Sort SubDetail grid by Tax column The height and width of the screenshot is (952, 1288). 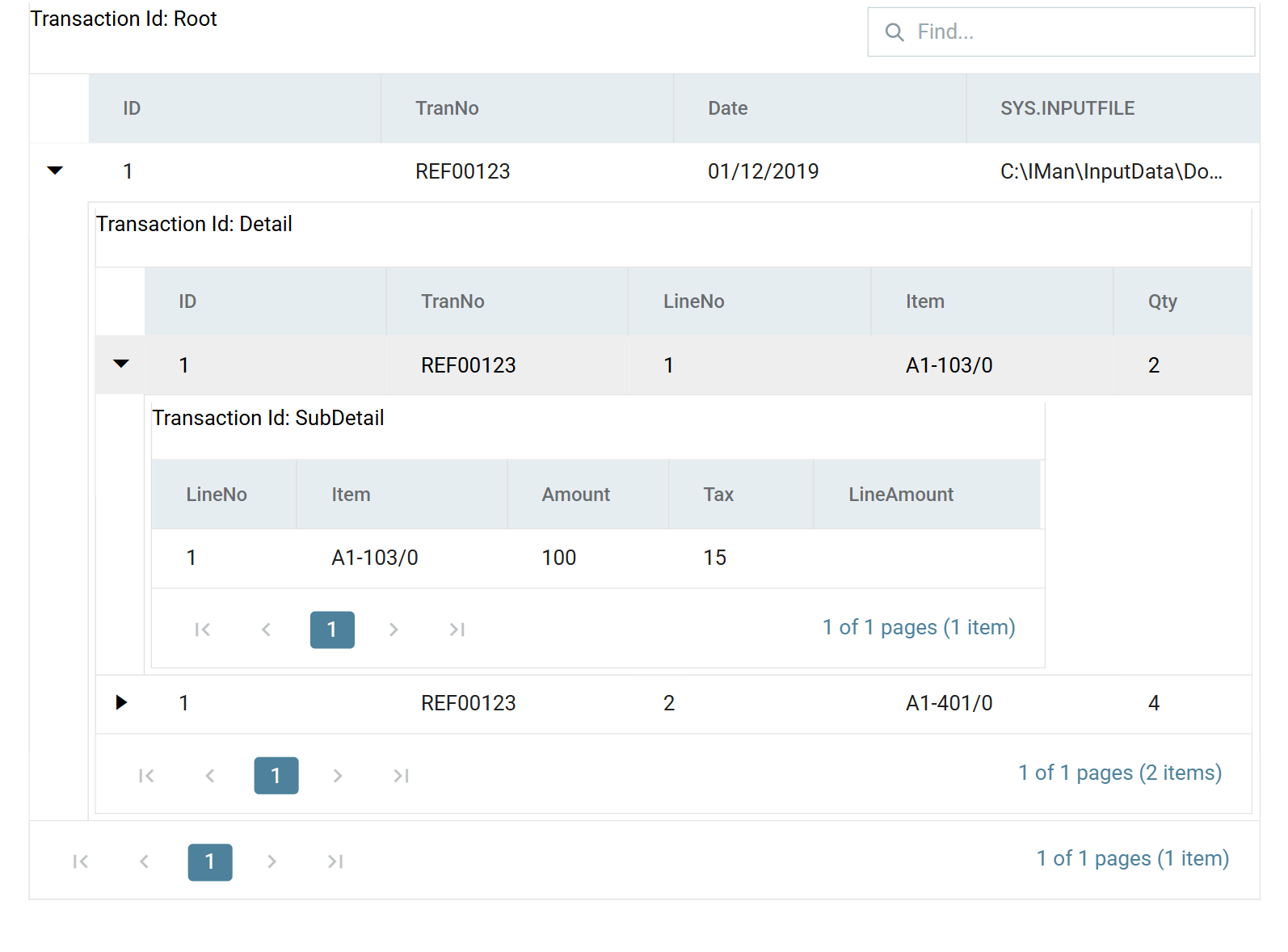741,495
